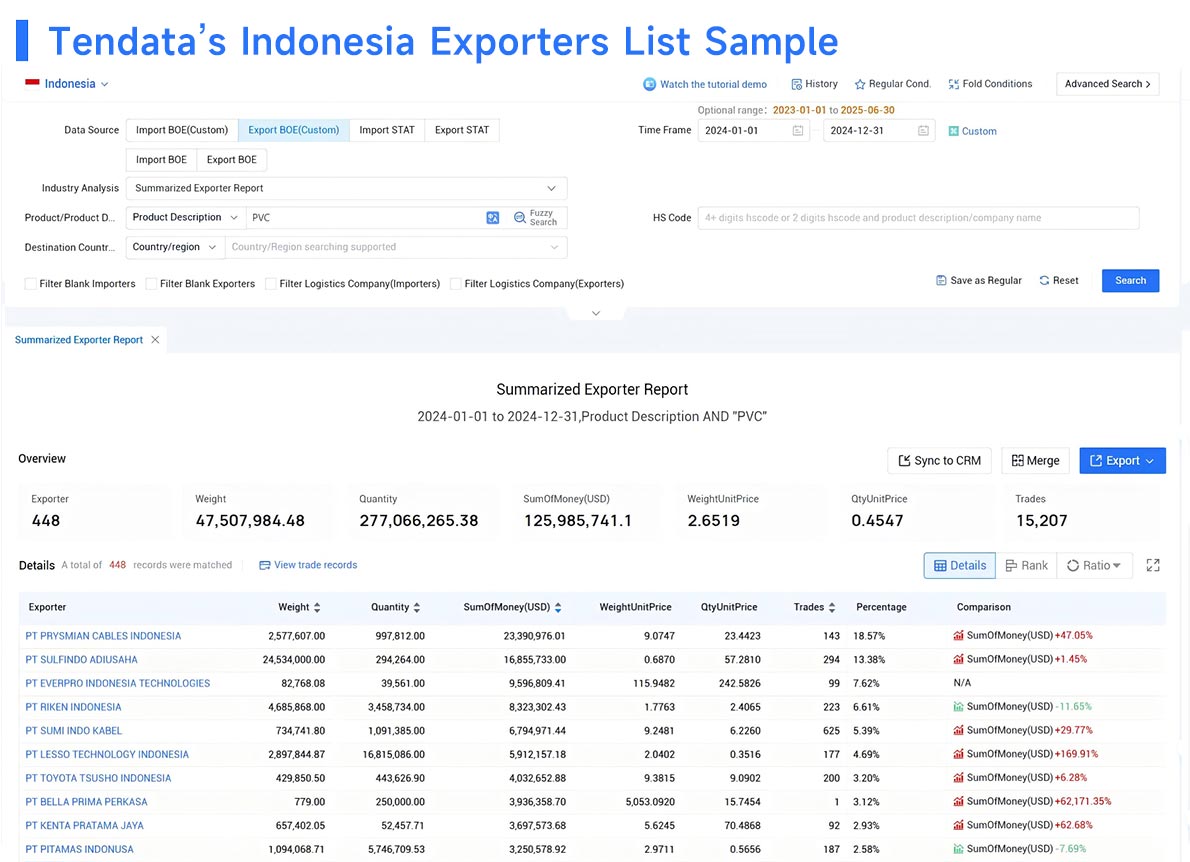This screenshot has width=1190, height=862.
Task: Click the 2024-12-31 end date field
Action: pyautogui.click(x=879, y=131)
